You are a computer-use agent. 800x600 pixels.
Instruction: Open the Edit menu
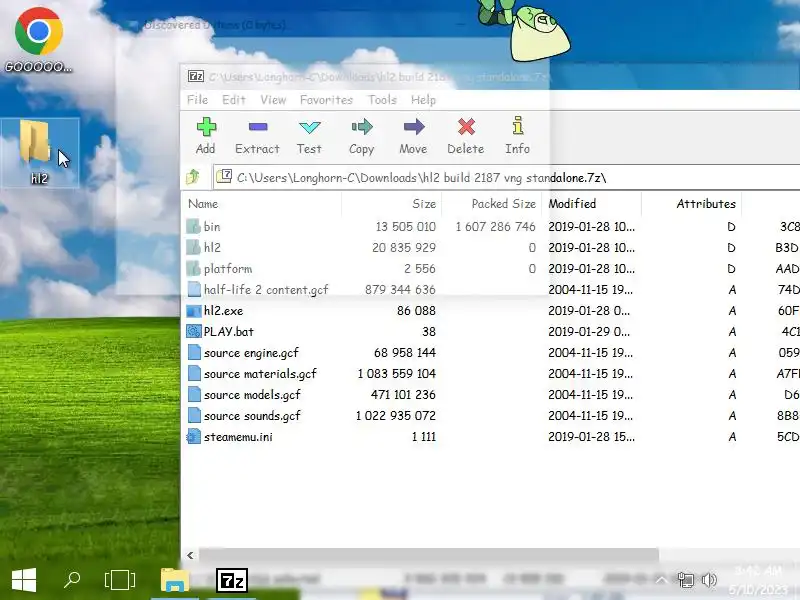234,99
